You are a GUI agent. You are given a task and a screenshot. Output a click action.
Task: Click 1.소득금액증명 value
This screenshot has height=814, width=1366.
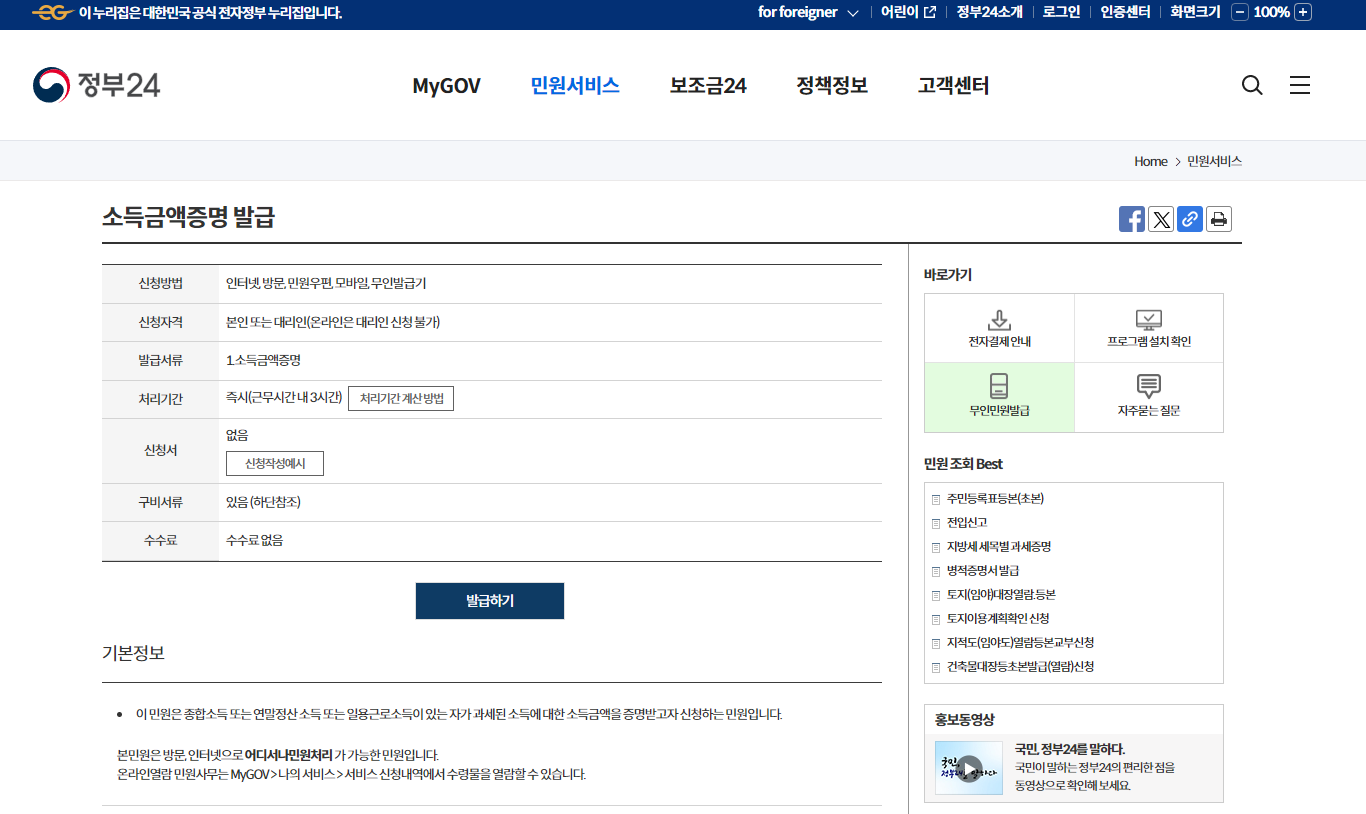coord(264,360)
